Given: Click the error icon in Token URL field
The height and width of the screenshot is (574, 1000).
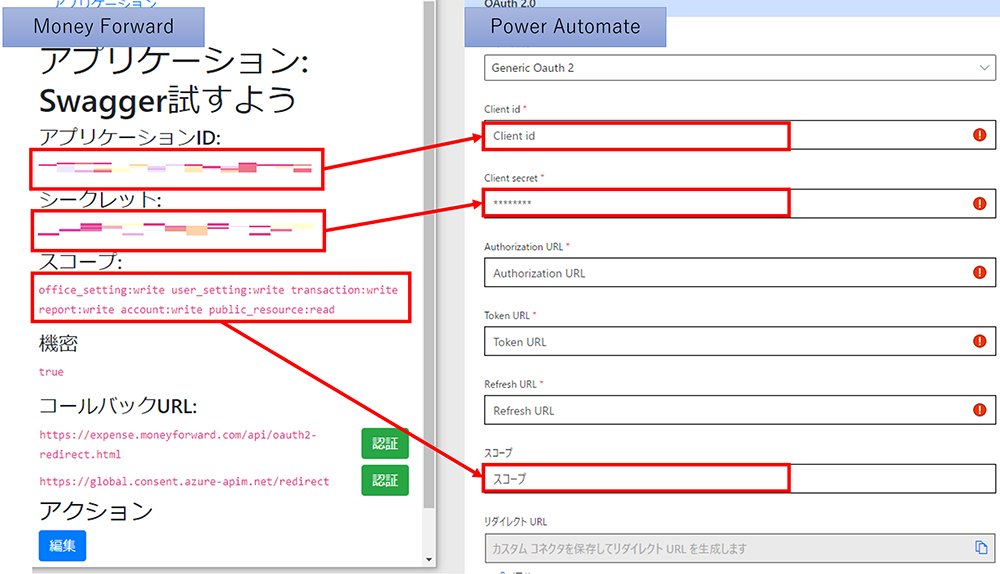Looking at the screenshot, I should pyautogui.click(x=980, y=341).
